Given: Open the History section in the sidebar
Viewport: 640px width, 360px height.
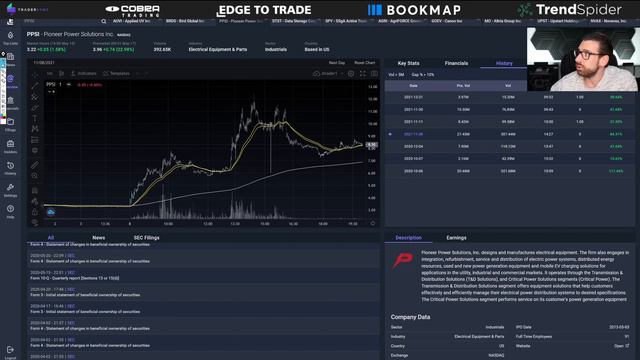Looking at the screenshot, I should click(x=11, y=168).
